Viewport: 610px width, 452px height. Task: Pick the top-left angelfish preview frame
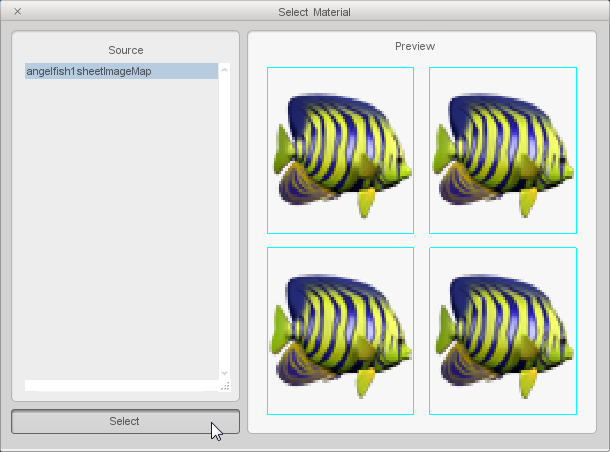(340, 151)
